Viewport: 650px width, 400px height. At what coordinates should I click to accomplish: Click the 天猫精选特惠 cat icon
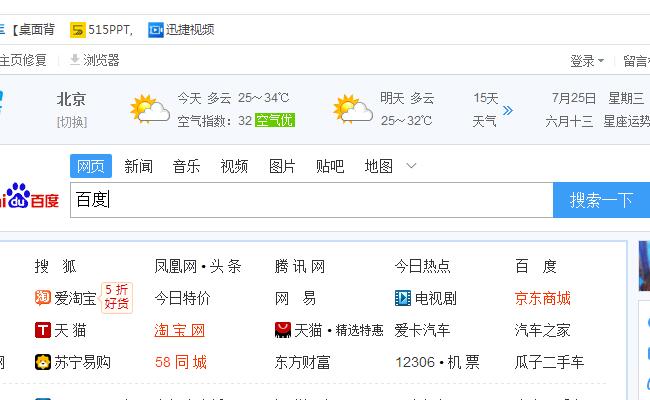(283, 330)
